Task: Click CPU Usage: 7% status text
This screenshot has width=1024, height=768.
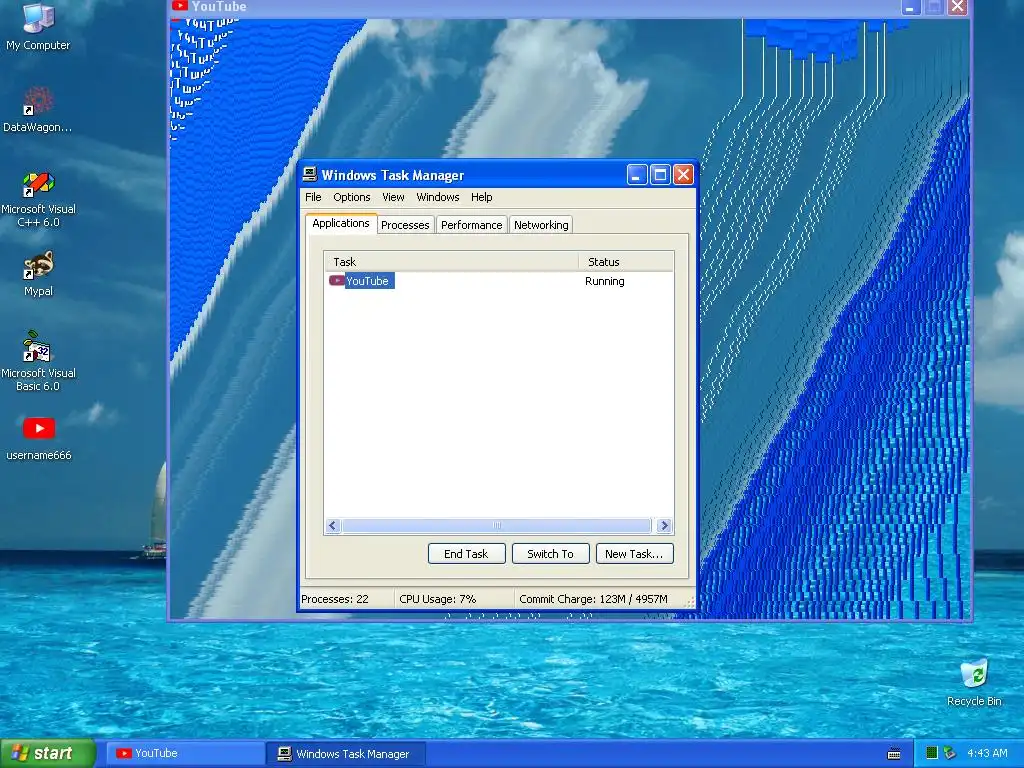Action: [x=438, y=599]
